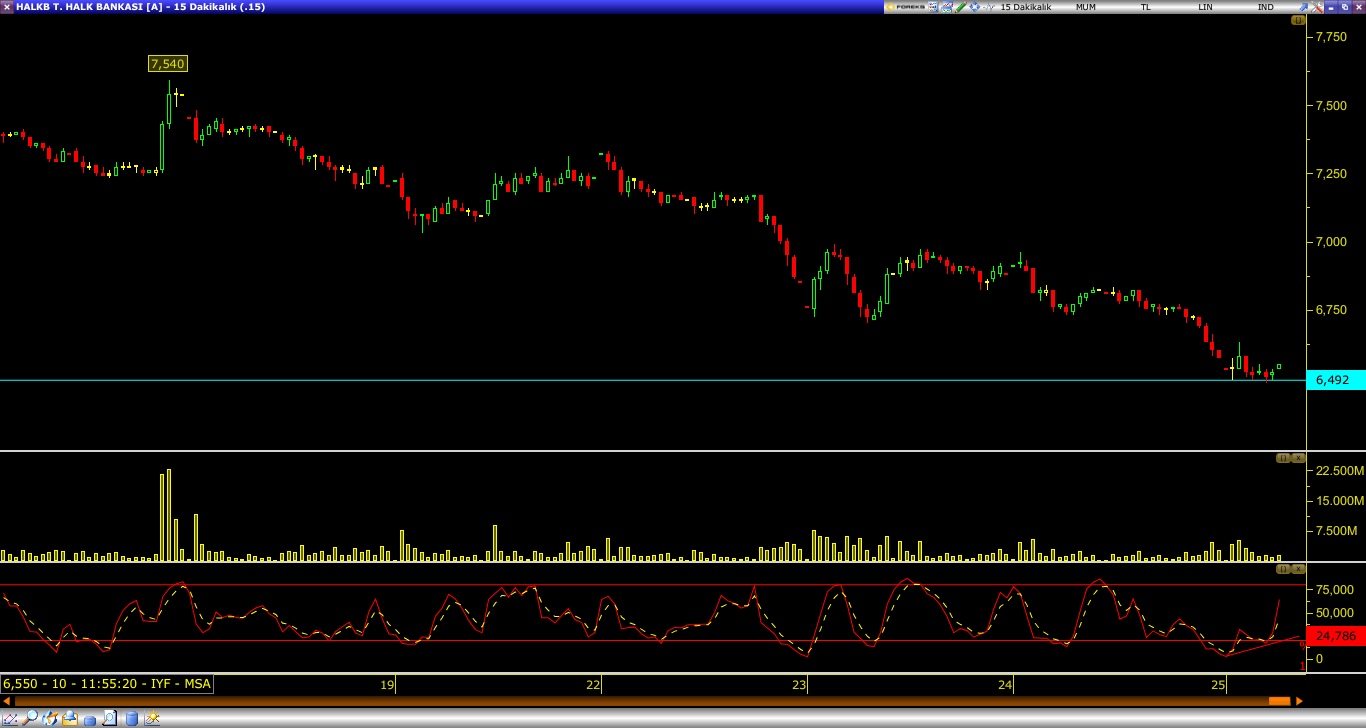
Task: Open the wrench and screwdriver settings icon
Action: (x=1317, y=7)
